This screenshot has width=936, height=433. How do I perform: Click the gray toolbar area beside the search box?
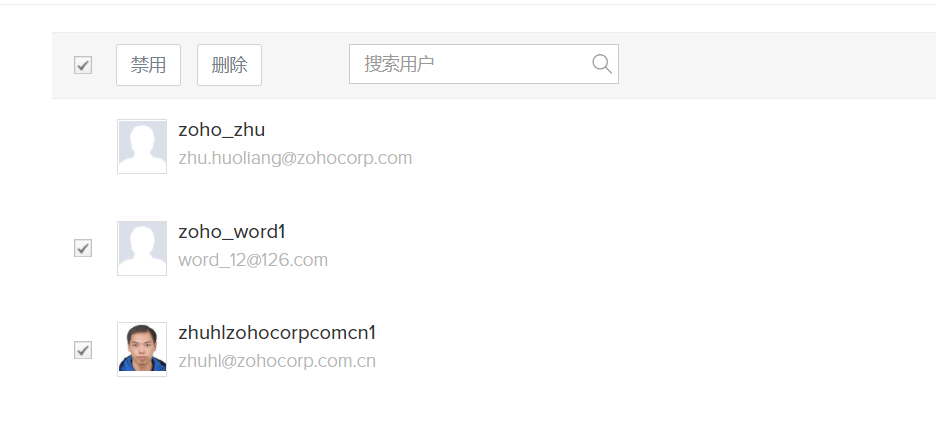776,65
